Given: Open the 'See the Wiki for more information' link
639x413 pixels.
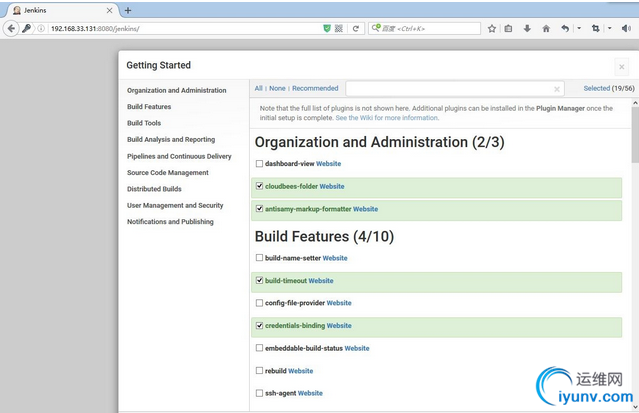Looking at the screenshot, I should coord(387,118).
